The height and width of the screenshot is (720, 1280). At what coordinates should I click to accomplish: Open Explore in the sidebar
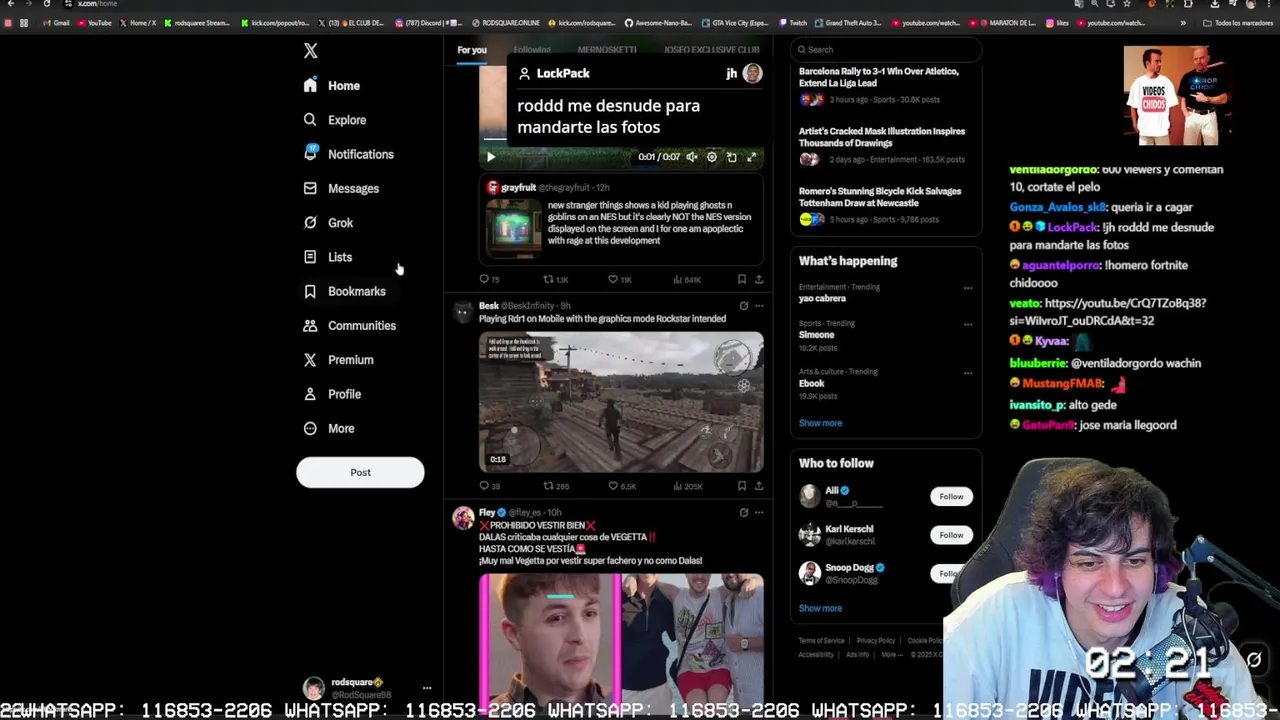[x=335, y=120]
